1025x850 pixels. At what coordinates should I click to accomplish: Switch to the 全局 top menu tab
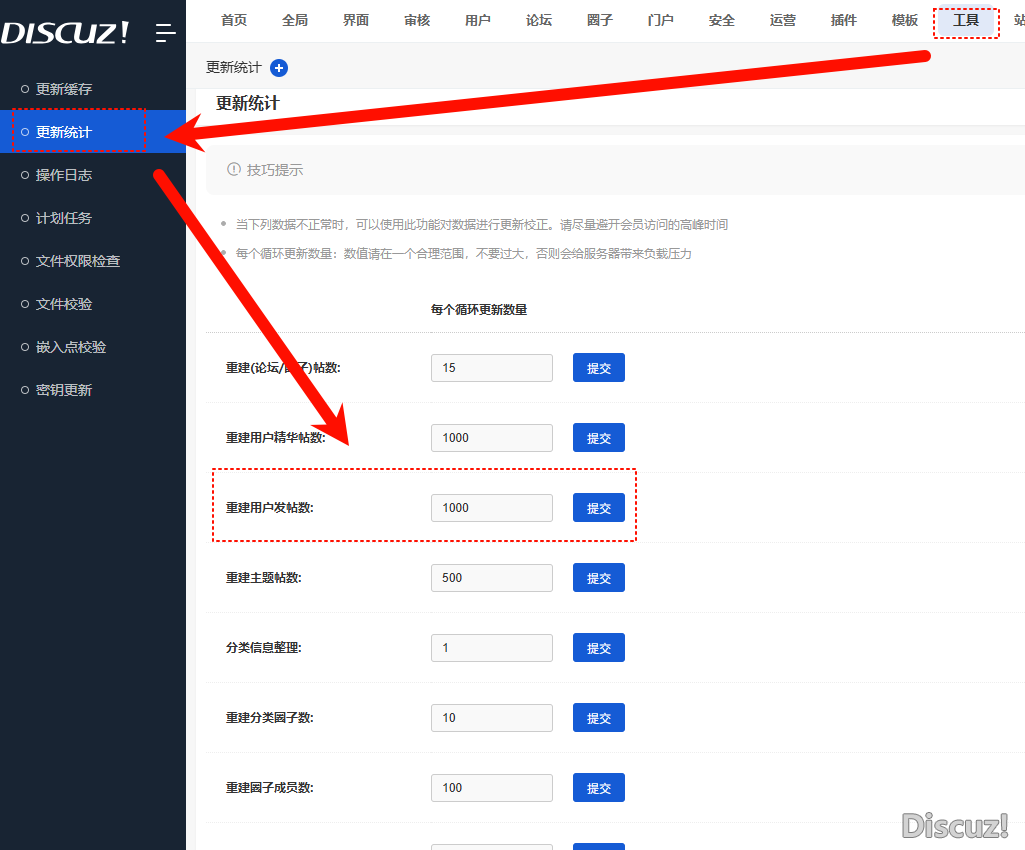pos(295,20)
